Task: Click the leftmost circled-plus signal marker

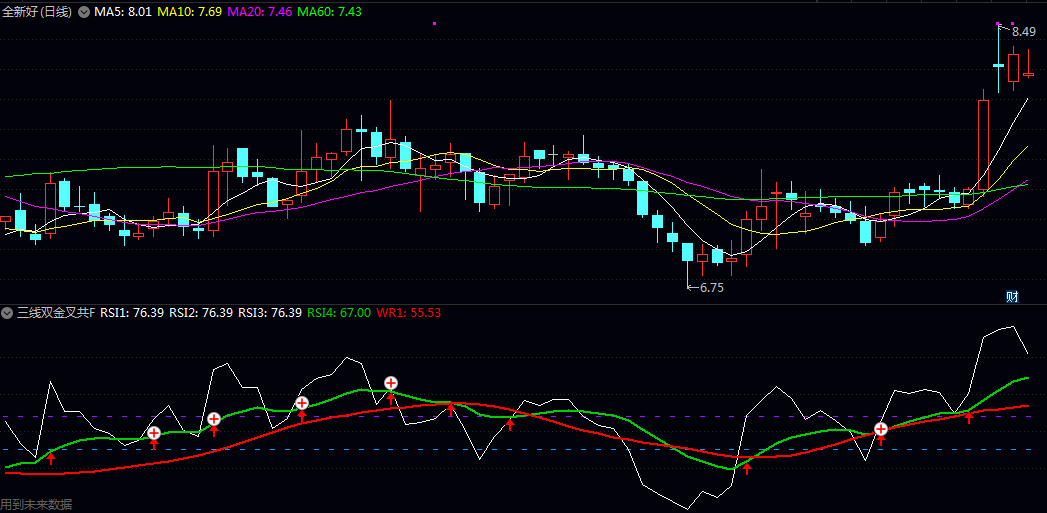Action: (x=154, y=433)
